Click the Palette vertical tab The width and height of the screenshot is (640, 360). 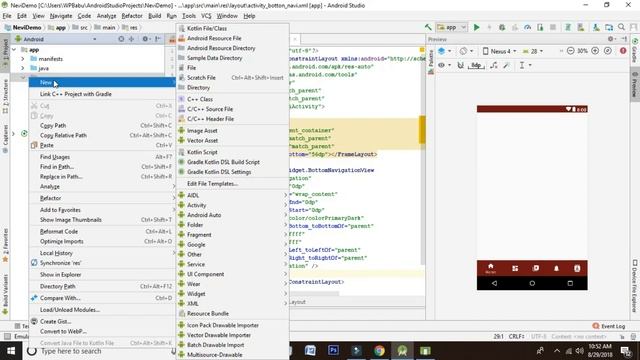click(431, 62)
